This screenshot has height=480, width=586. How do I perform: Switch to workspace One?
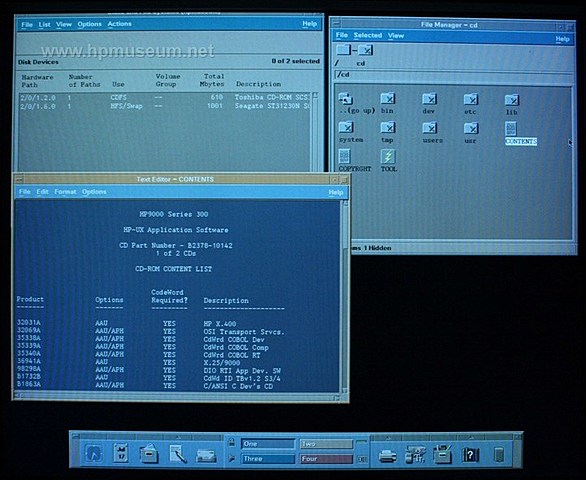[268, 444]
